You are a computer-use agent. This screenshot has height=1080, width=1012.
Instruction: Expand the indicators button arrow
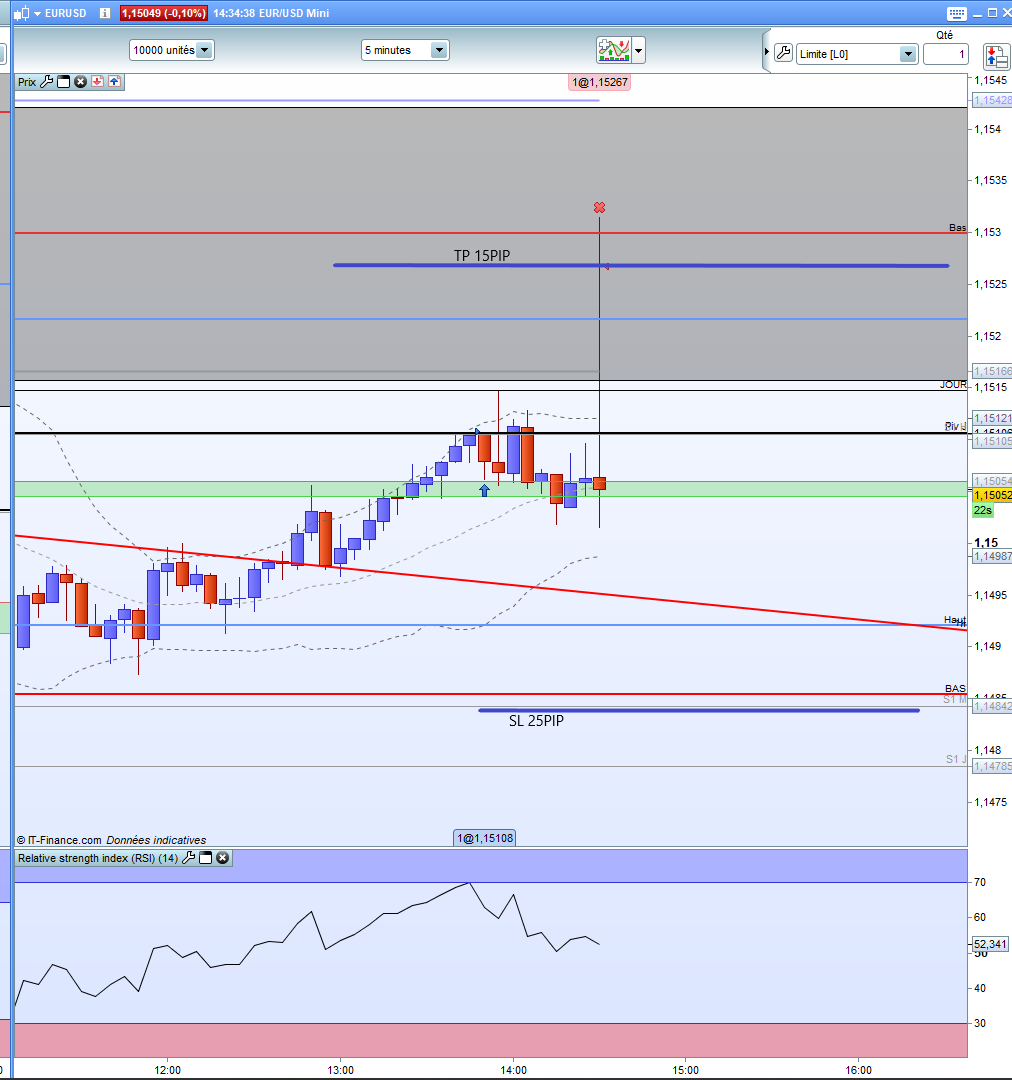(x=639, y=50)
